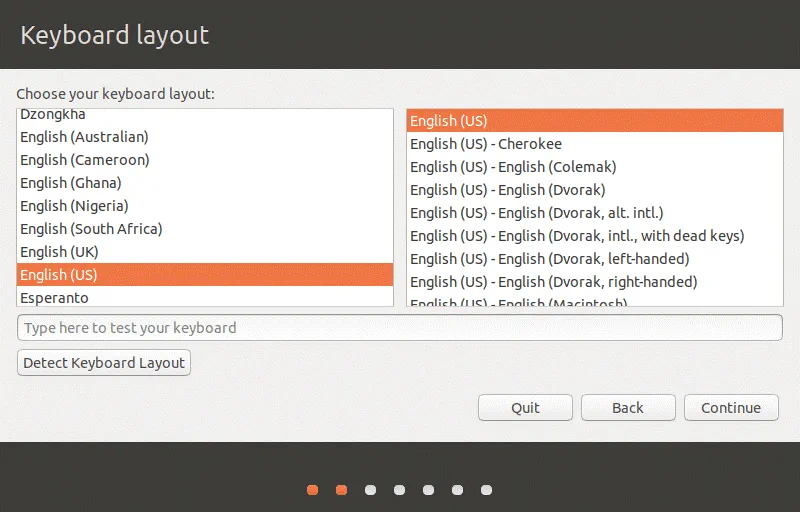Select English (Cameroon) from the list
This screenshot has height=512, width=800.
[85, 160]
